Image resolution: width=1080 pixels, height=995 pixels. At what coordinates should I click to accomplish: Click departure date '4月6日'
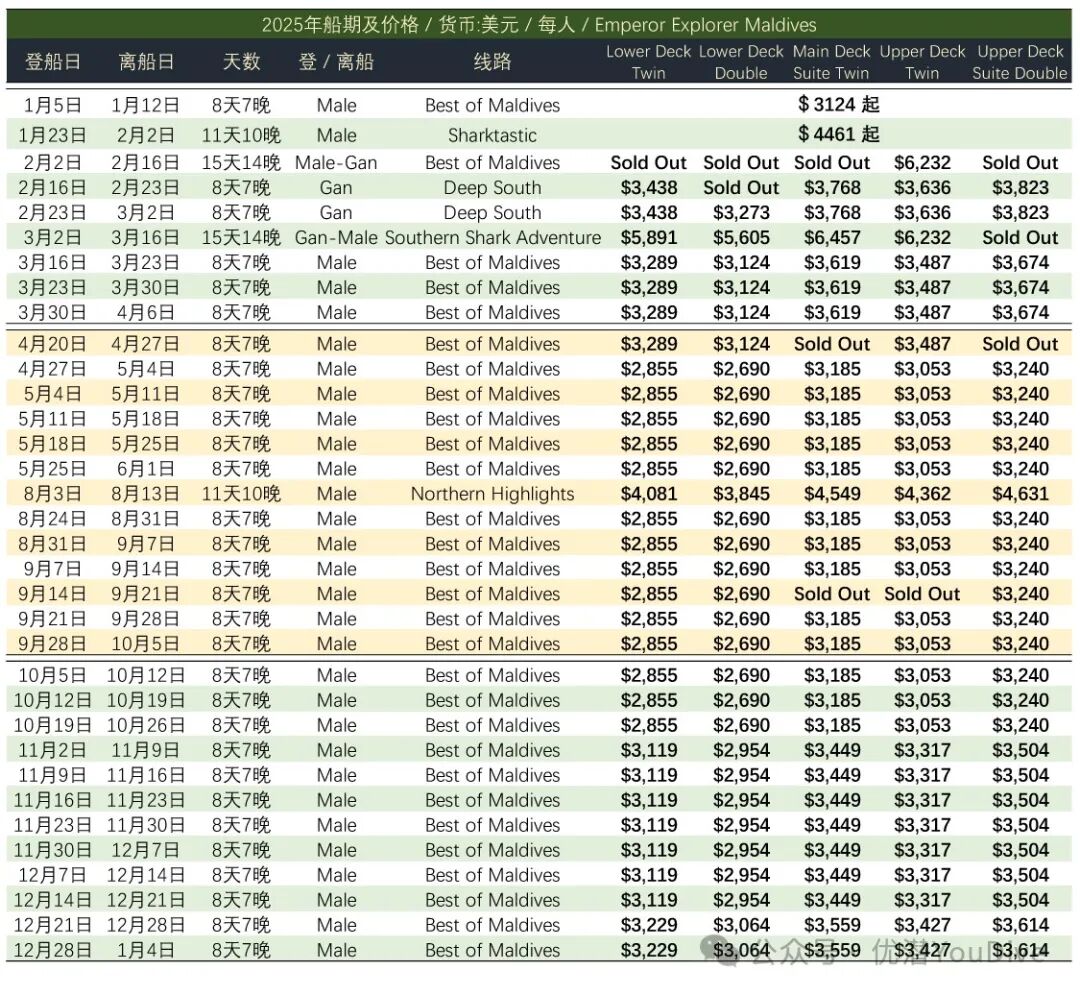pyautogui.click(x=145, y=313)
